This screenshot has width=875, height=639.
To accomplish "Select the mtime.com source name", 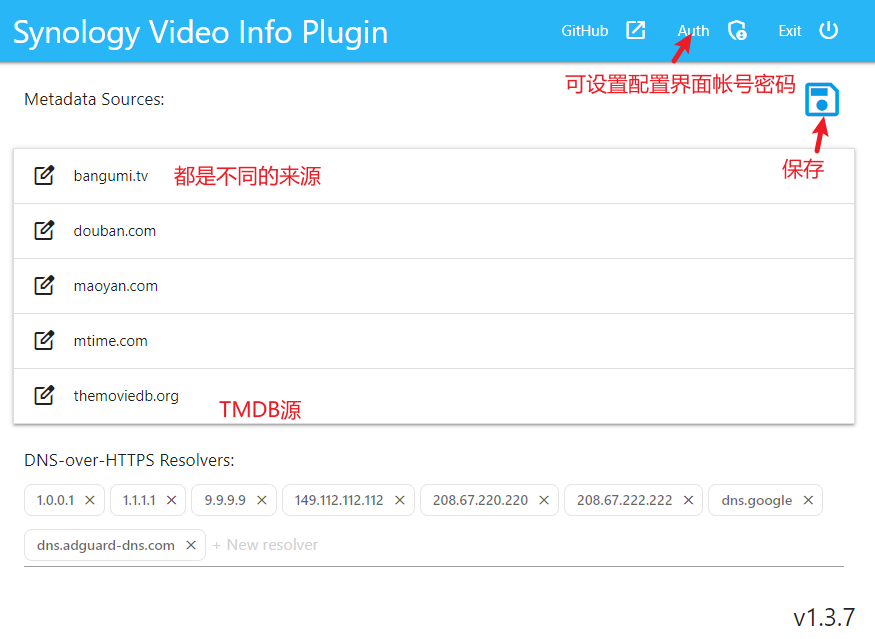I will point(110,341).
